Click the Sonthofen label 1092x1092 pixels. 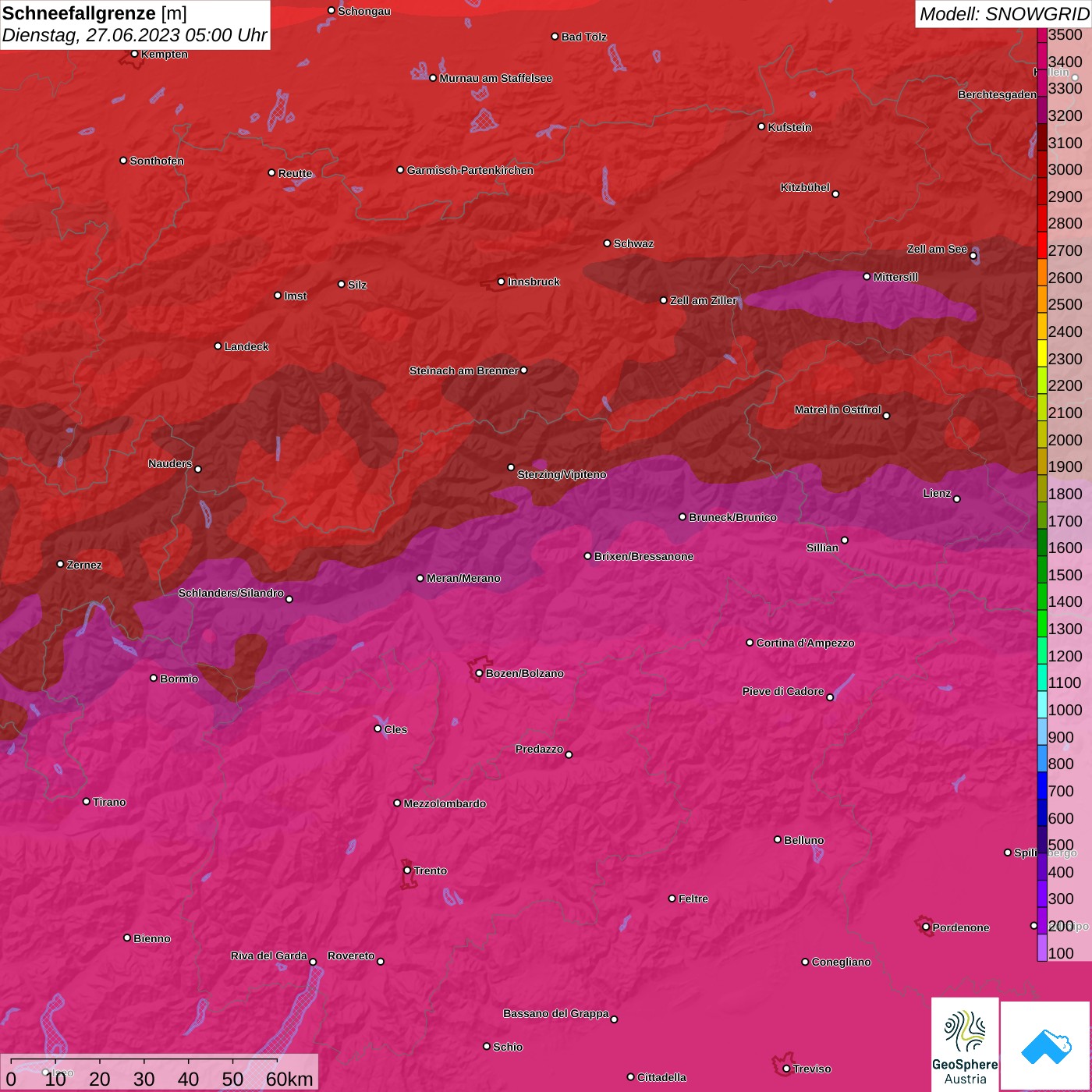pyautogui.click(x=157, y=161)
